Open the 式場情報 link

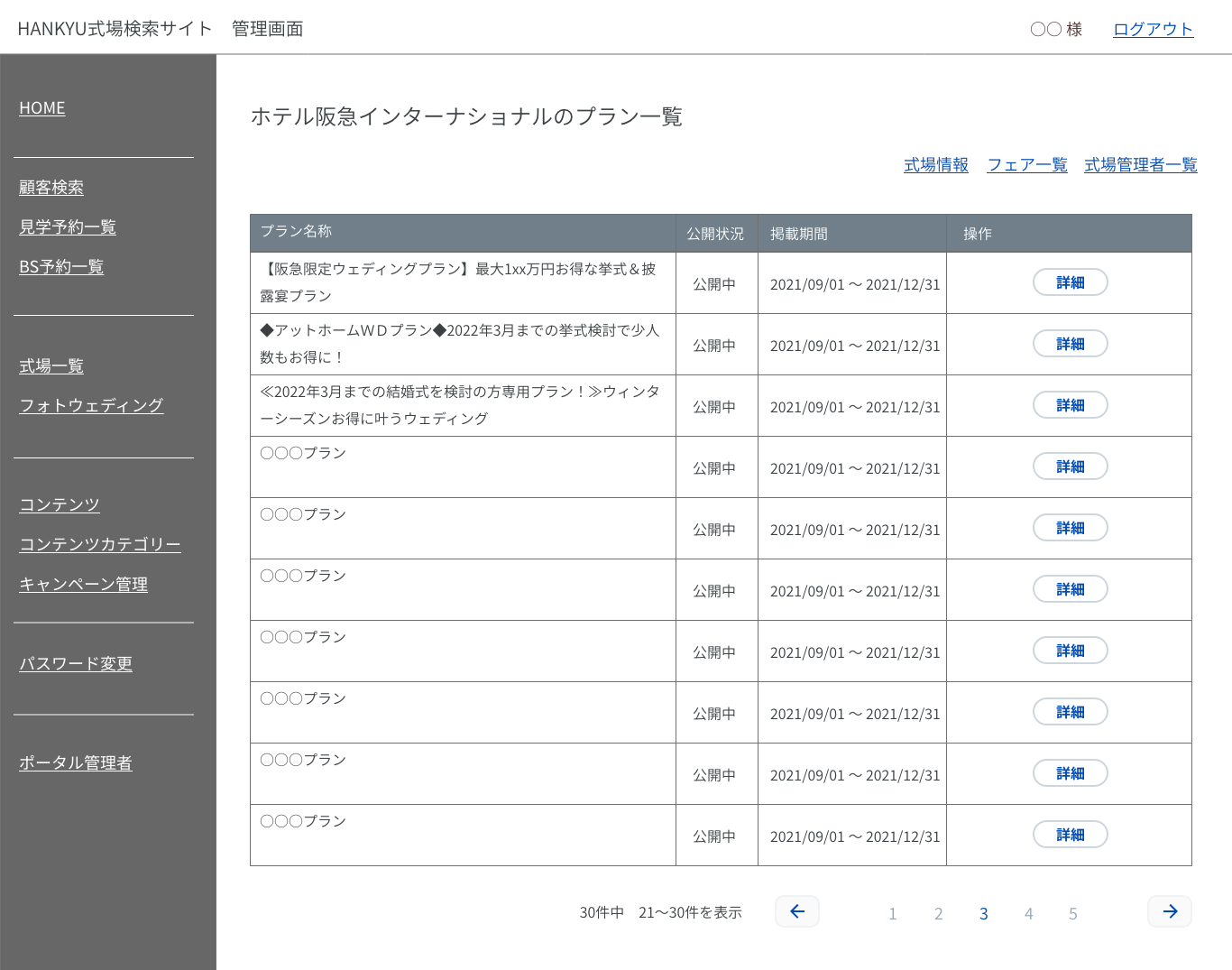click(x=936, y=165)
